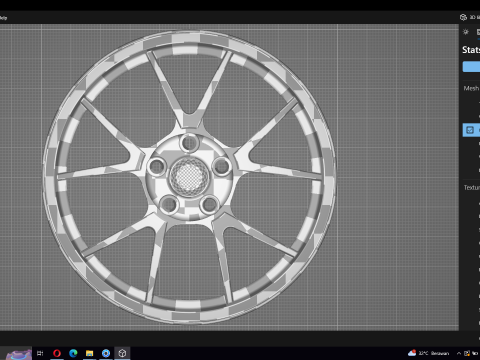The width and height of the screenshot is (480, 360).
Task: Switch to the Environment & Lighting sun tab
Action: click(x=466, y=32)
